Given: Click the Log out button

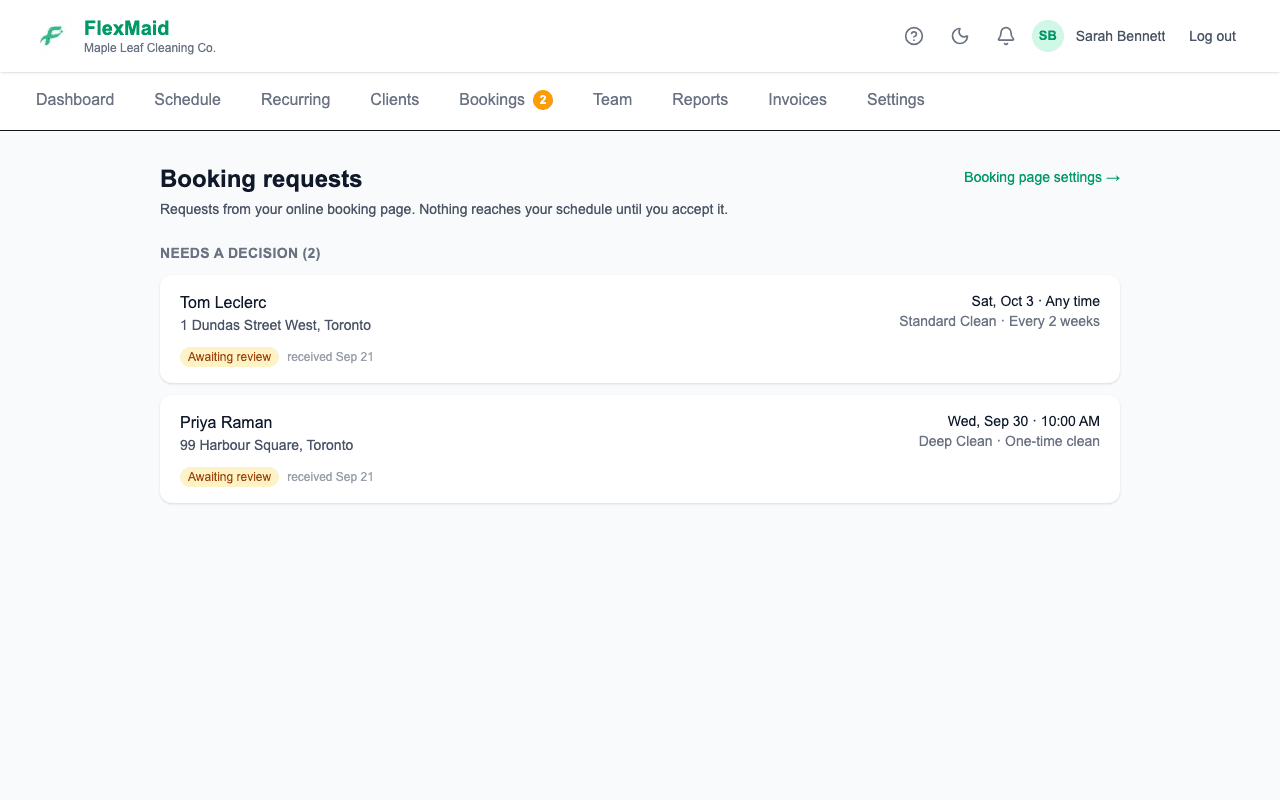Looking at the screenshot, I should click(1212, 36).
